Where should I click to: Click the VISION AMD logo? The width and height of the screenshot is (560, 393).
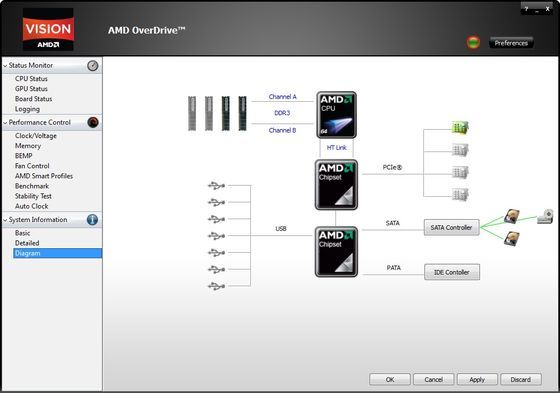click(48, 29)
